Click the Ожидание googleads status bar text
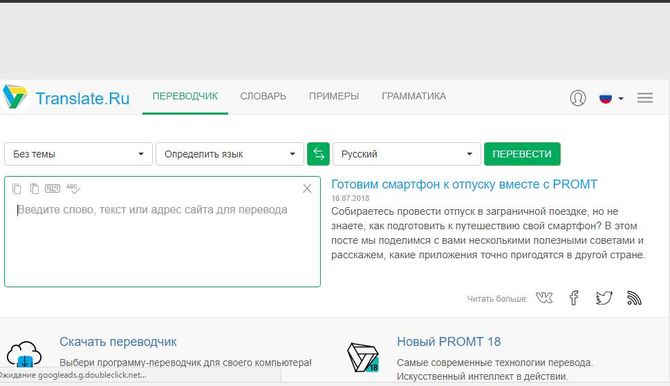Viewport: 670px width, 386px height. click(x=73, y=375)
